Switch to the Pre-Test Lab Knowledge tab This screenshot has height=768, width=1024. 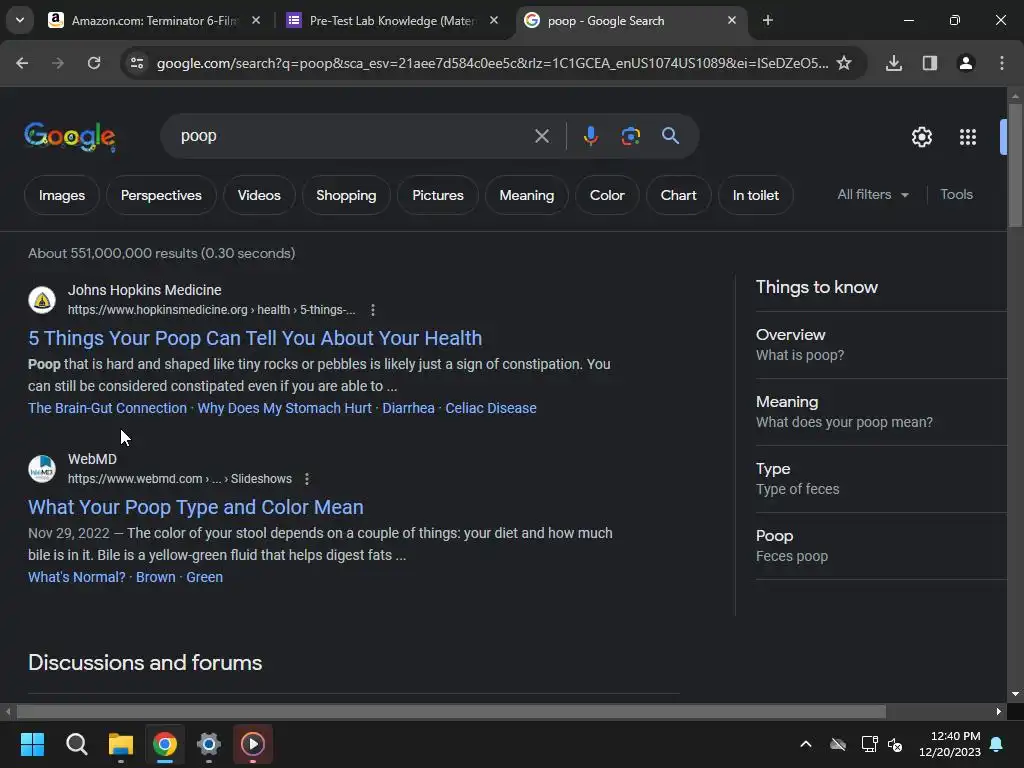tap(392, 21)
